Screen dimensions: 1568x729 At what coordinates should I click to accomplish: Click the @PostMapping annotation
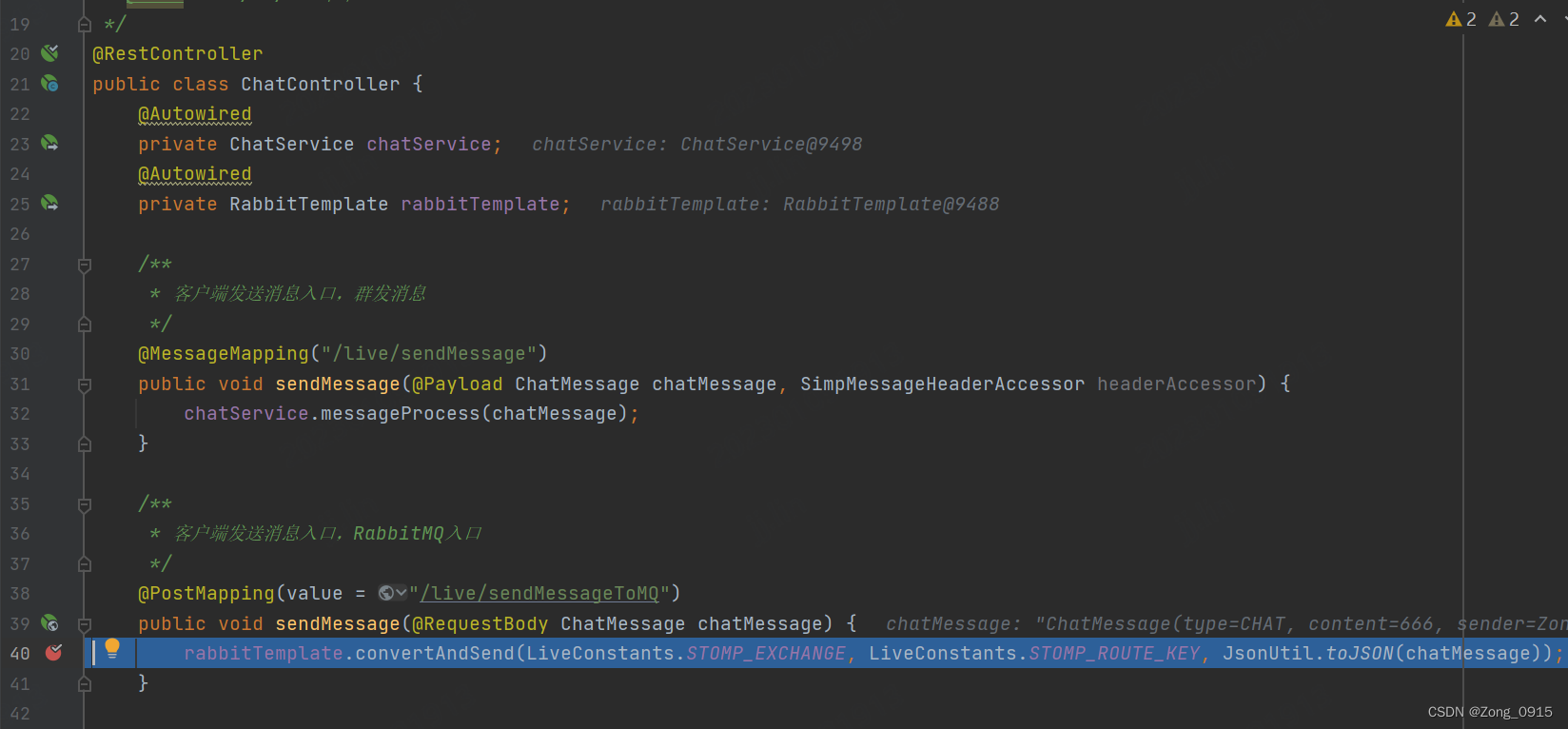click(206, 594)
